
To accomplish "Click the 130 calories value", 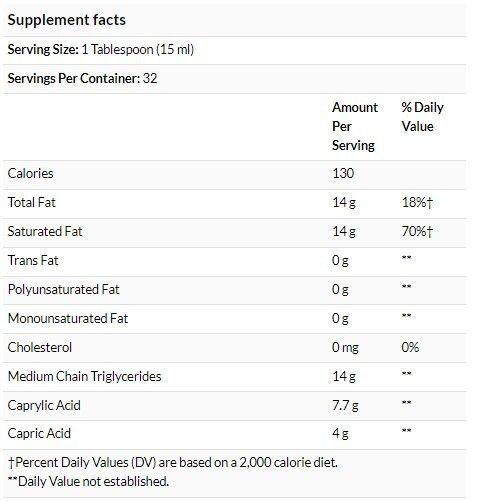I will click(x=343, y=173).
